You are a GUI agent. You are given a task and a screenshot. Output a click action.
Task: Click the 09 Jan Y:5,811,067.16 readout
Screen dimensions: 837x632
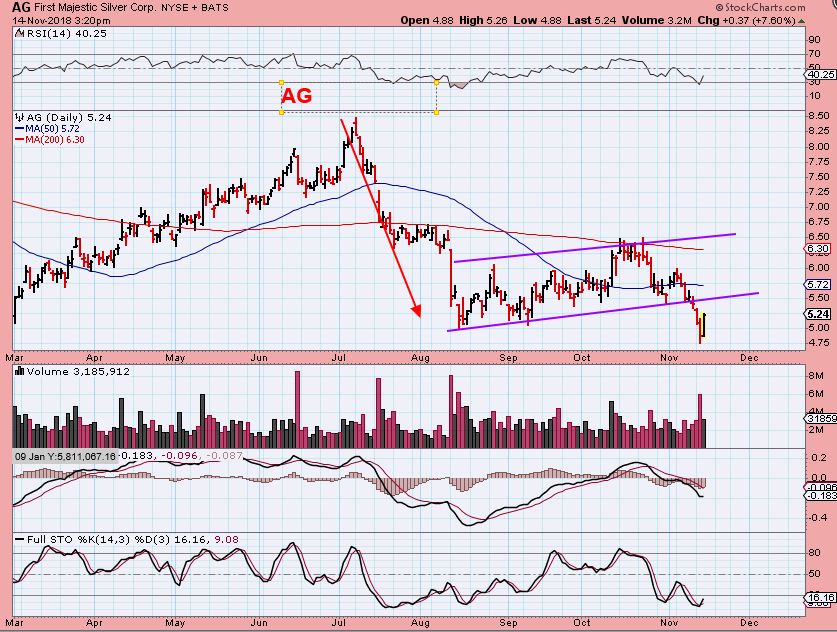coord(65,456)
